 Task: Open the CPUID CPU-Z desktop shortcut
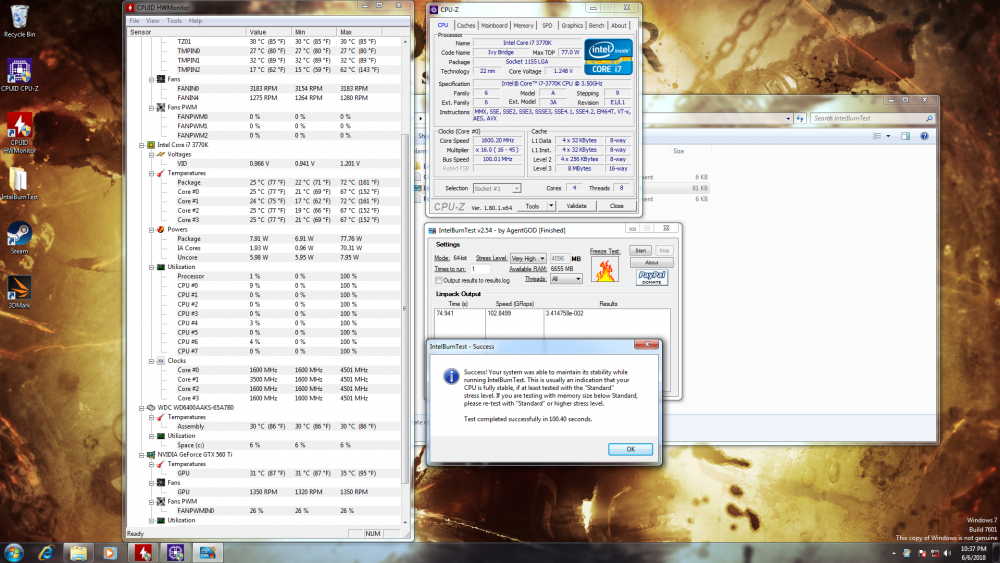coord(19,75)
